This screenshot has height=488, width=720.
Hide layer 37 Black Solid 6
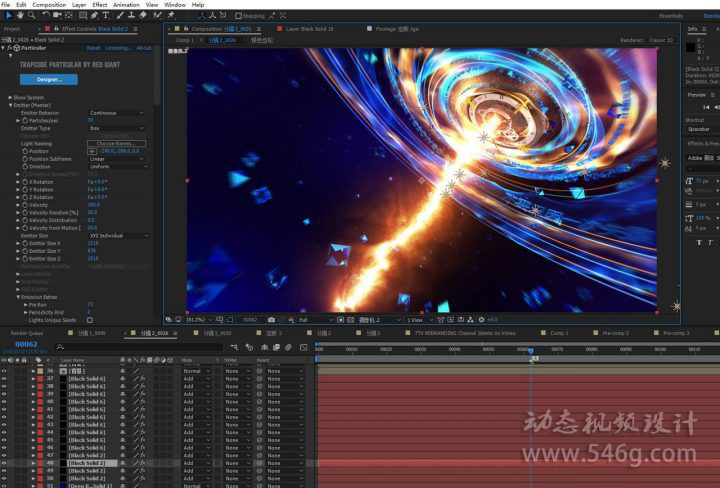[x=4, y=379]
